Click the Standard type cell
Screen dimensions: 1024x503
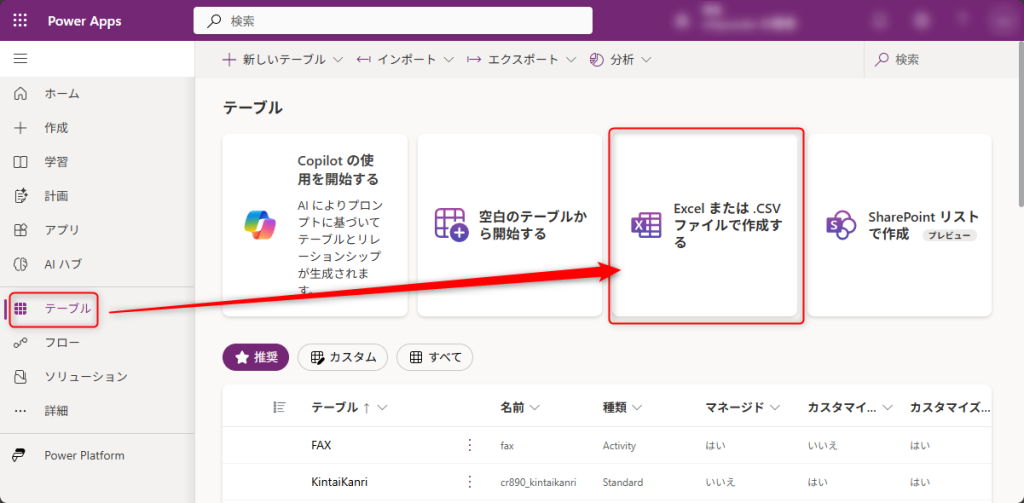pyautogui.click(x=623, y=483)
